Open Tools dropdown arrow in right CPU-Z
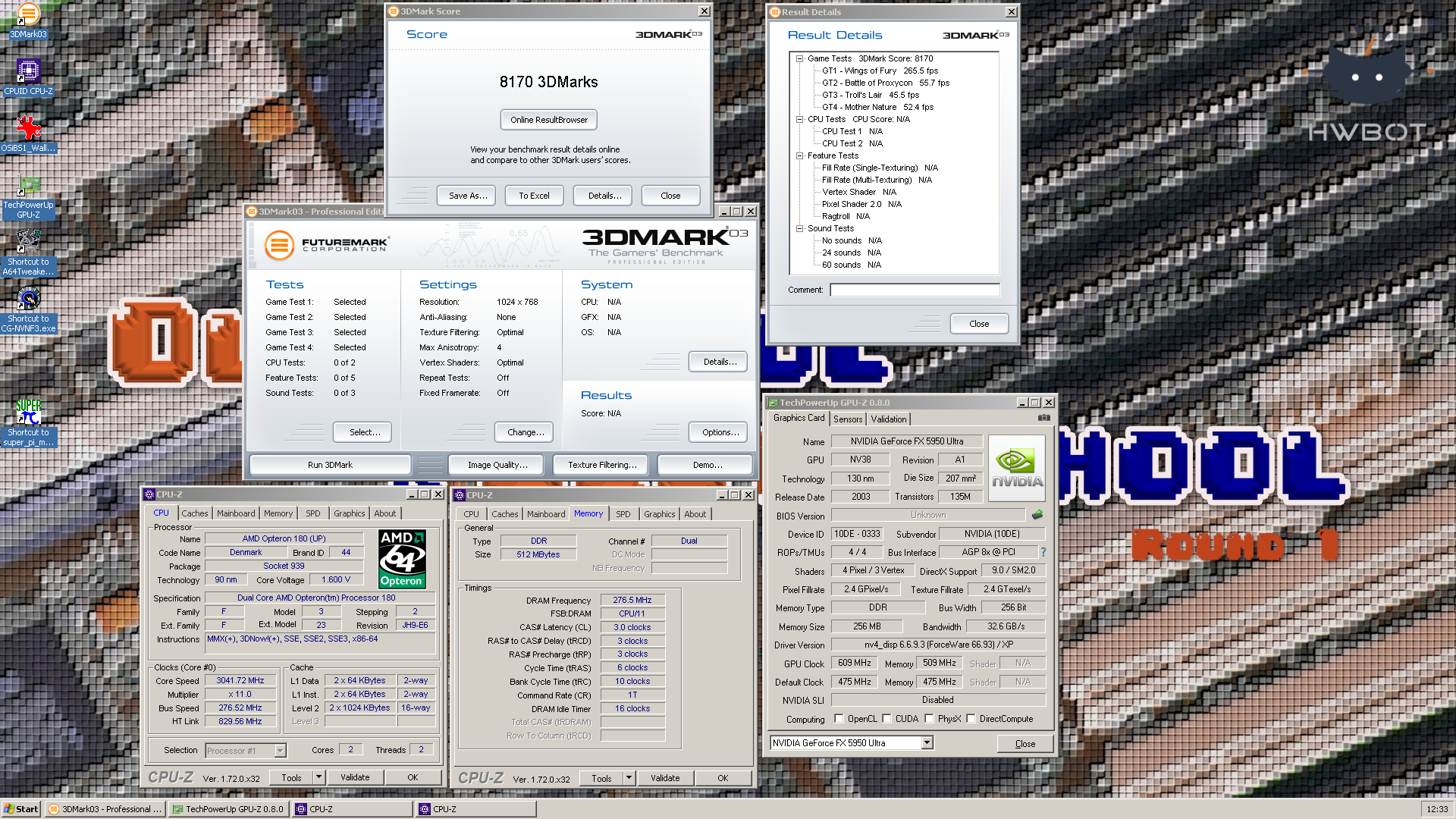 point(629,778)
